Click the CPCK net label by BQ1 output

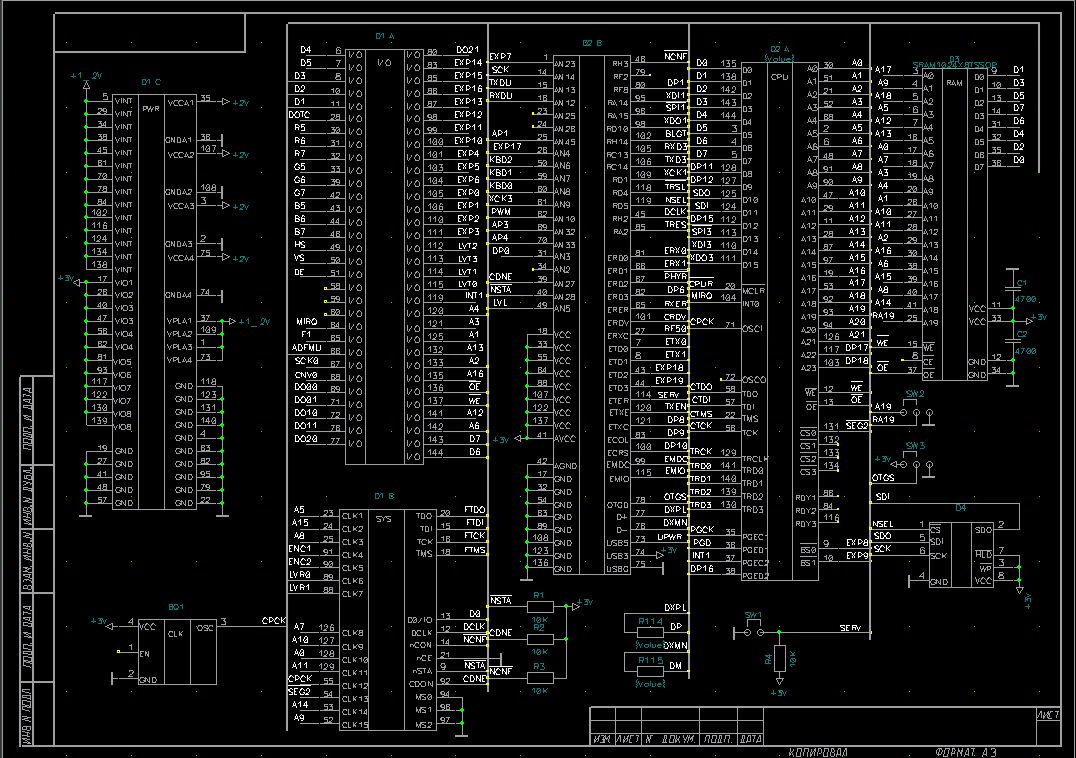[x=274, y=620]
